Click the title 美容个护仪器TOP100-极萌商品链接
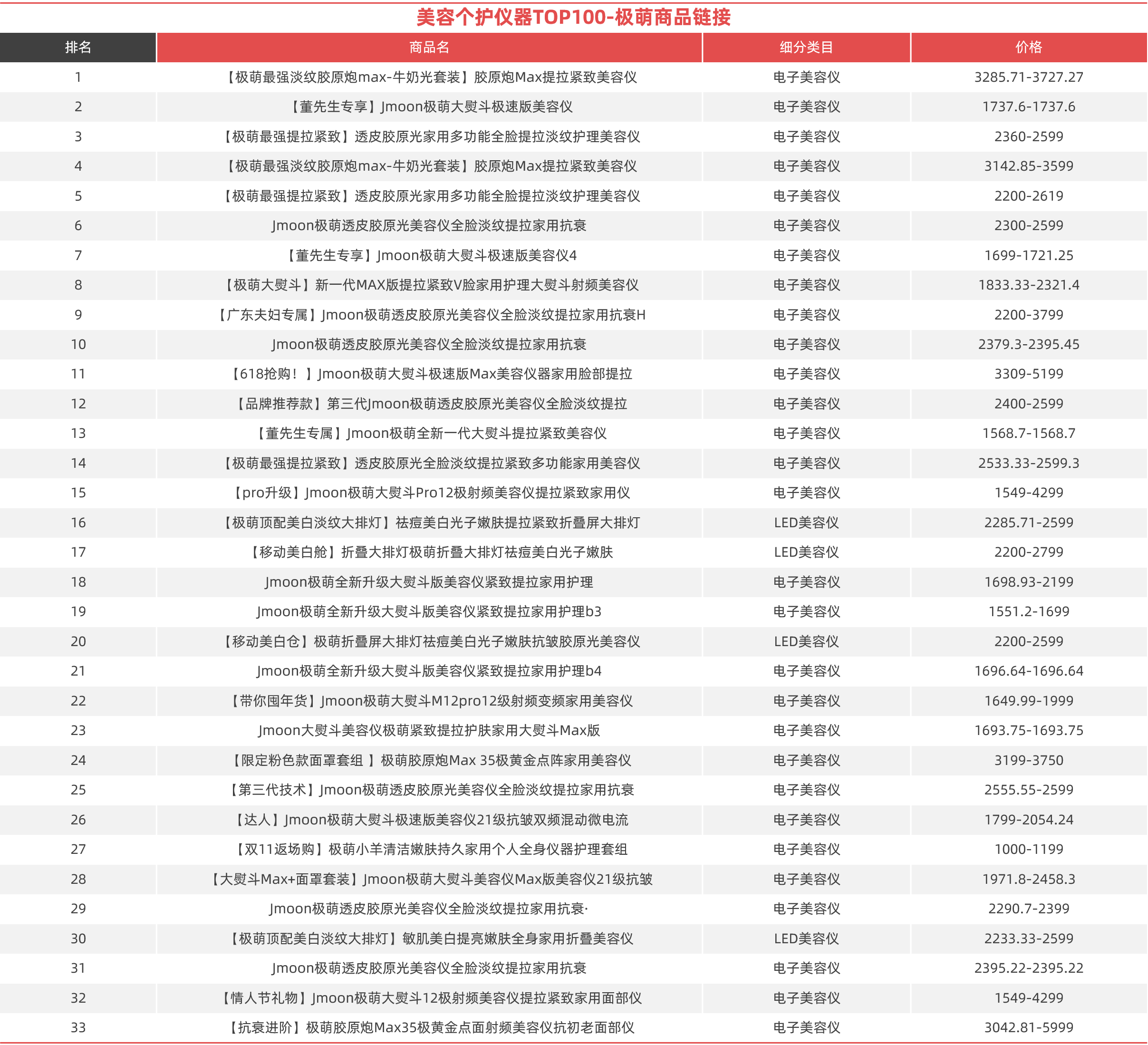Viewport: 1148px width, 1045px height. click(x=573, y=17)
